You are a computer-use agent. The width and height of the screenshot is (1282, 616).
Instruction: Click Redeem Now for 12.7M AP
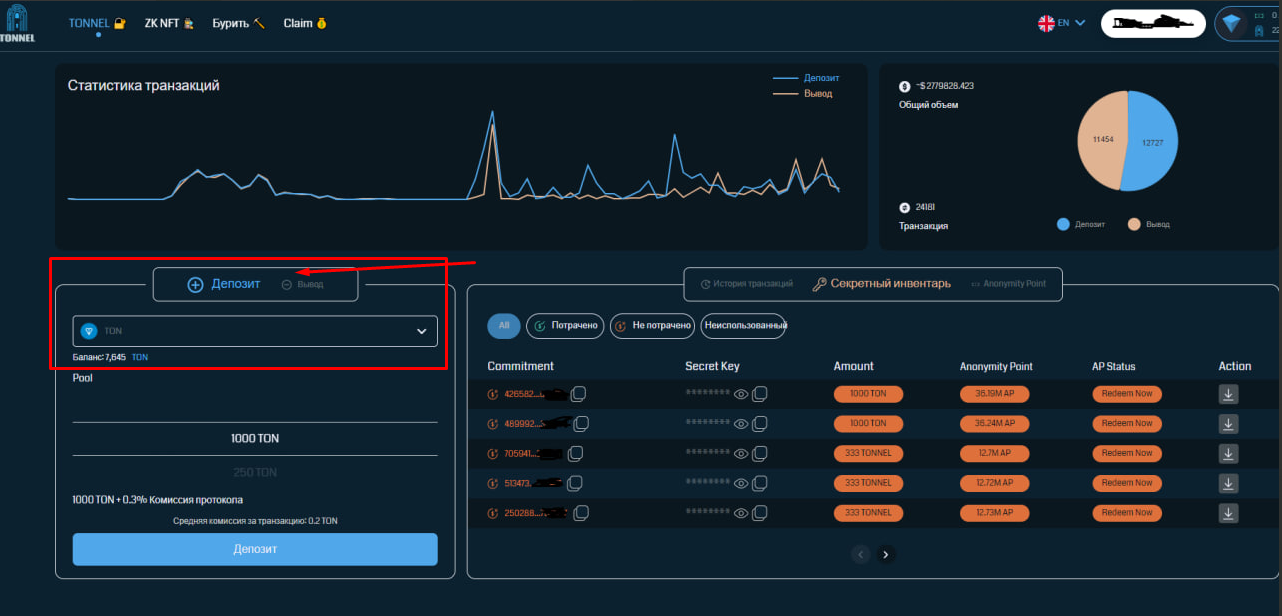point(1126,453)
